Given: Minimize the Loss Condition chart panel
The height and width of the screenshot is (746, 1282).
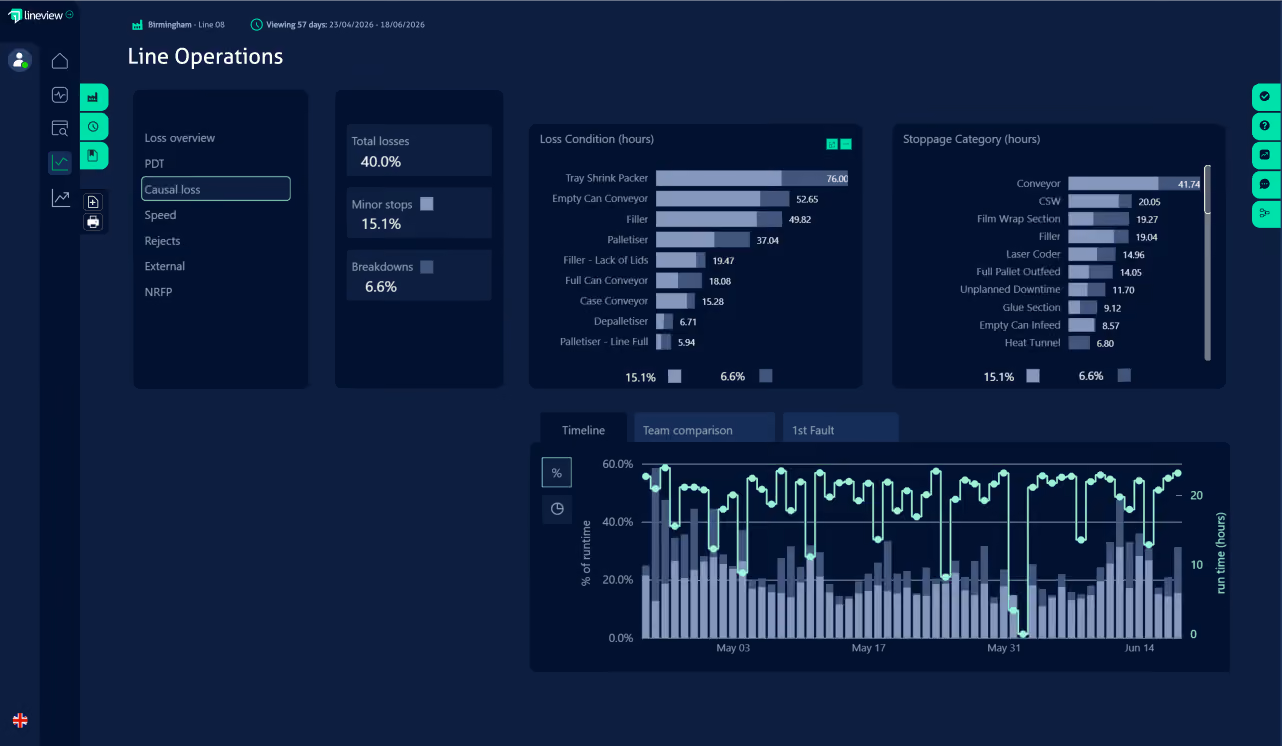Looking at the screenshot, I should point(846,145).
